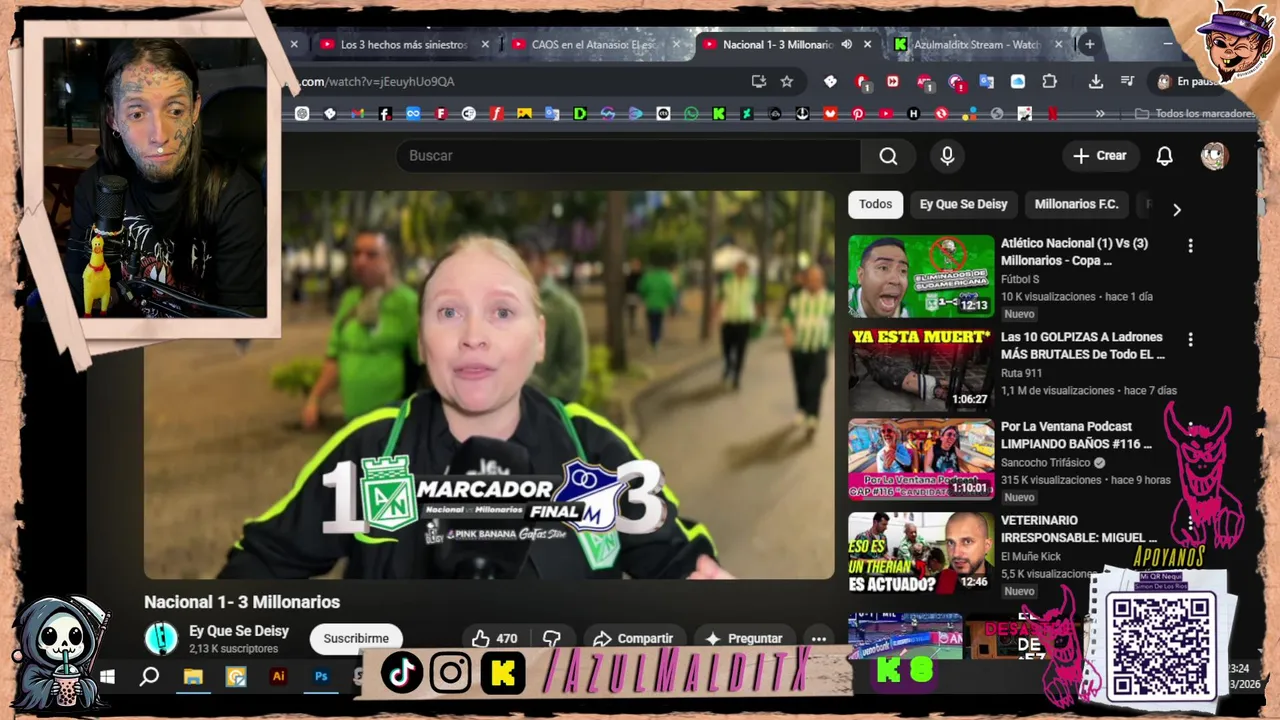Screen dimensions: 1280x720
Task: Open the Atlético Nacional 12:13 thumbnail
Action: coord(921,276)
